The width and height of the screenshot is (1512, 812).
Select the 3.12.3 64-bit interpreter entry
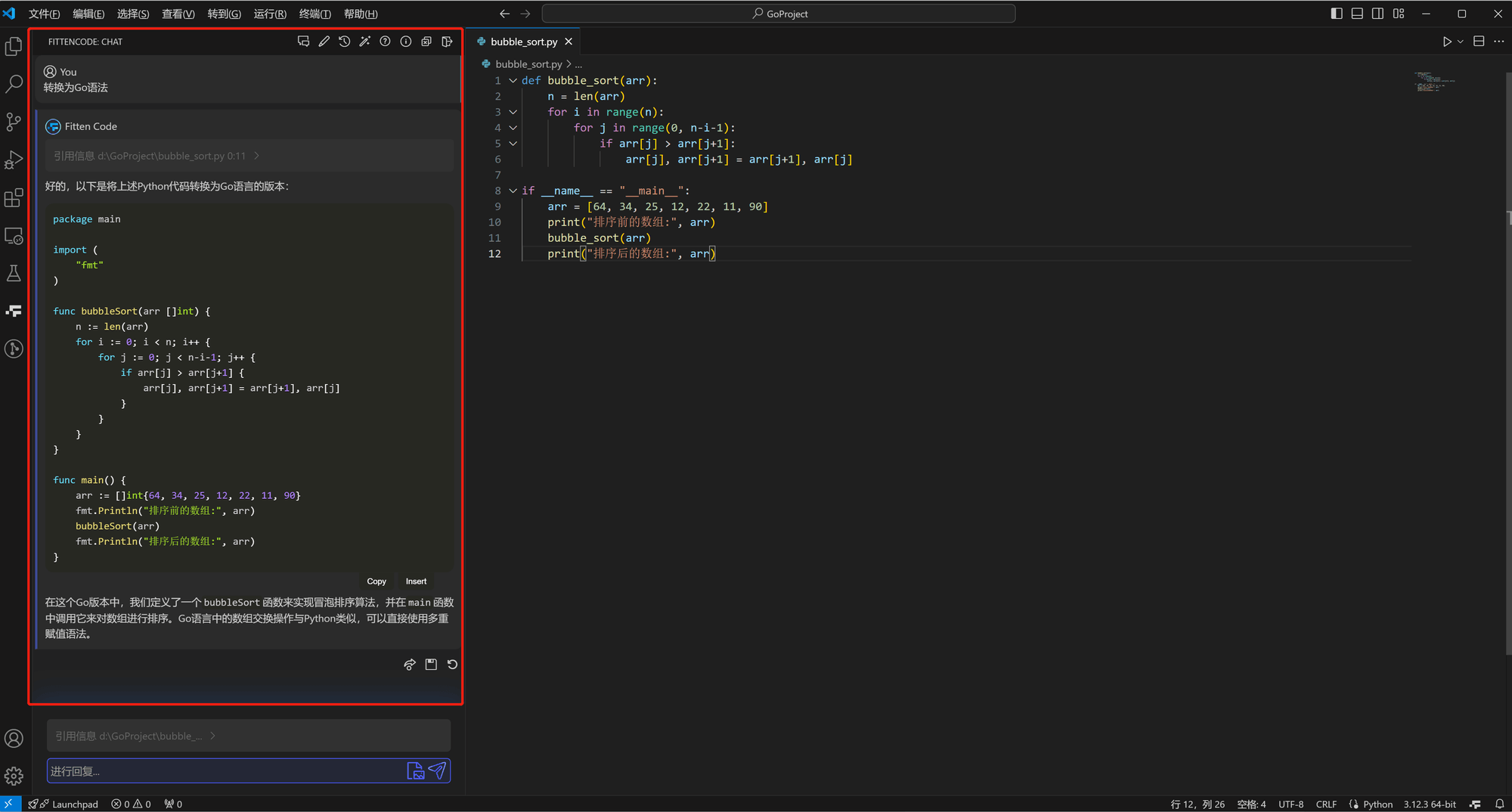1430,804
